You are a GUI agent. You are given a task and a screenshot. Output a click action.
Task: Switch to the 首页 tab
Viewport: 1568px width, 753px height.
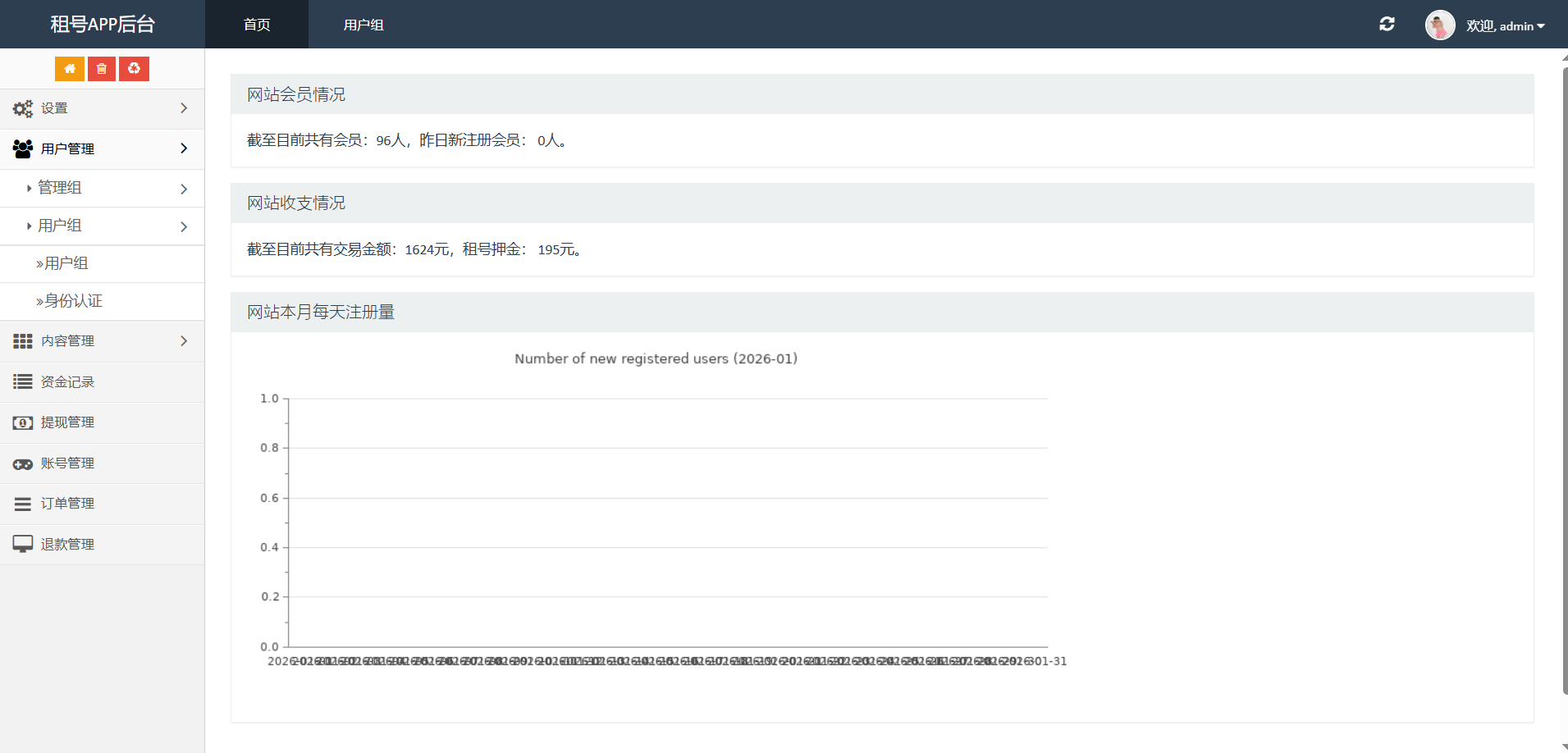[257, 25]
